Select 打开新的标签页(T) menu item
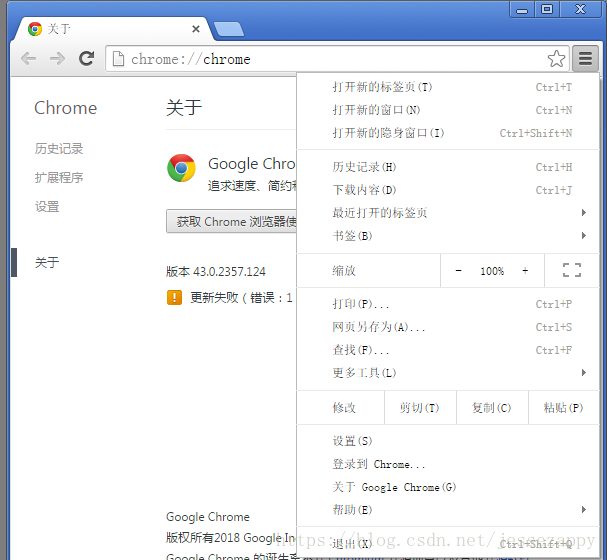 coord(448,87)
